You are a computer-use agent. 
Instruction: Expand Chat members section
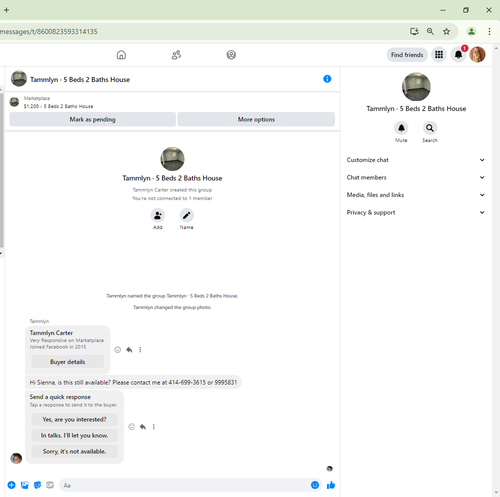click(x=415, y=177)
